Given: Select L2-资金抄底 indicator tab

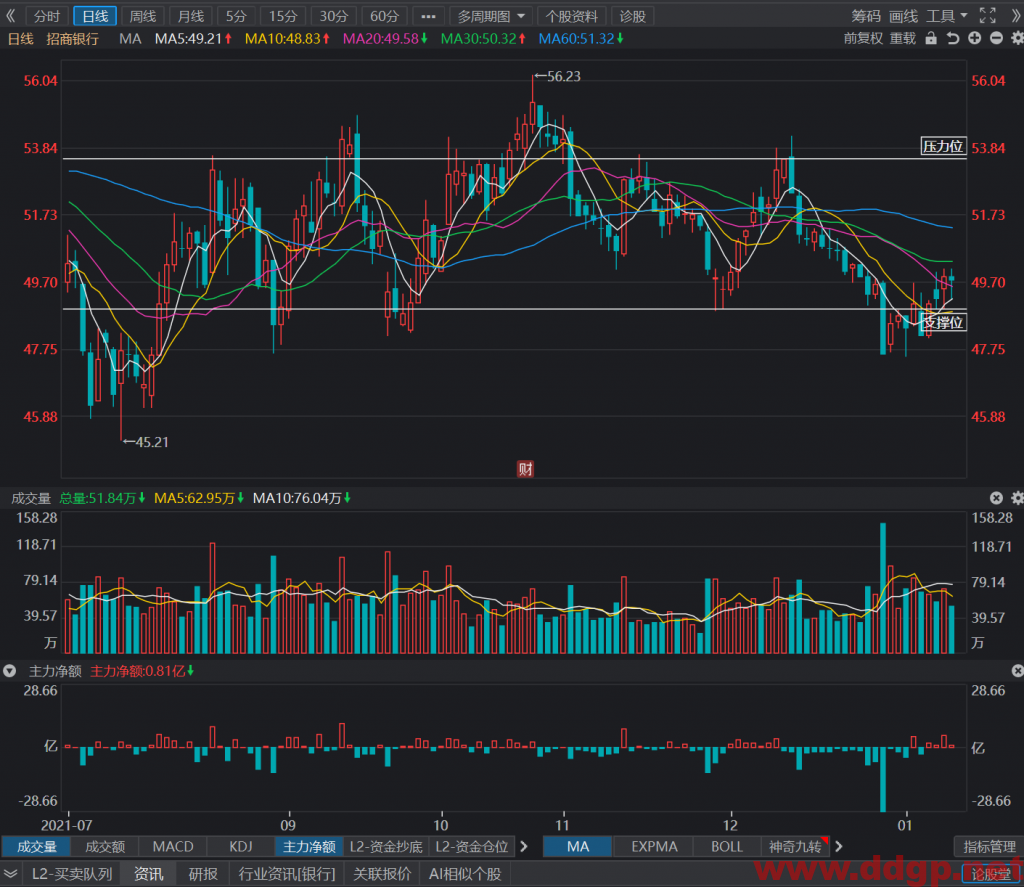Looking at the screenshot, I should 386,847.
